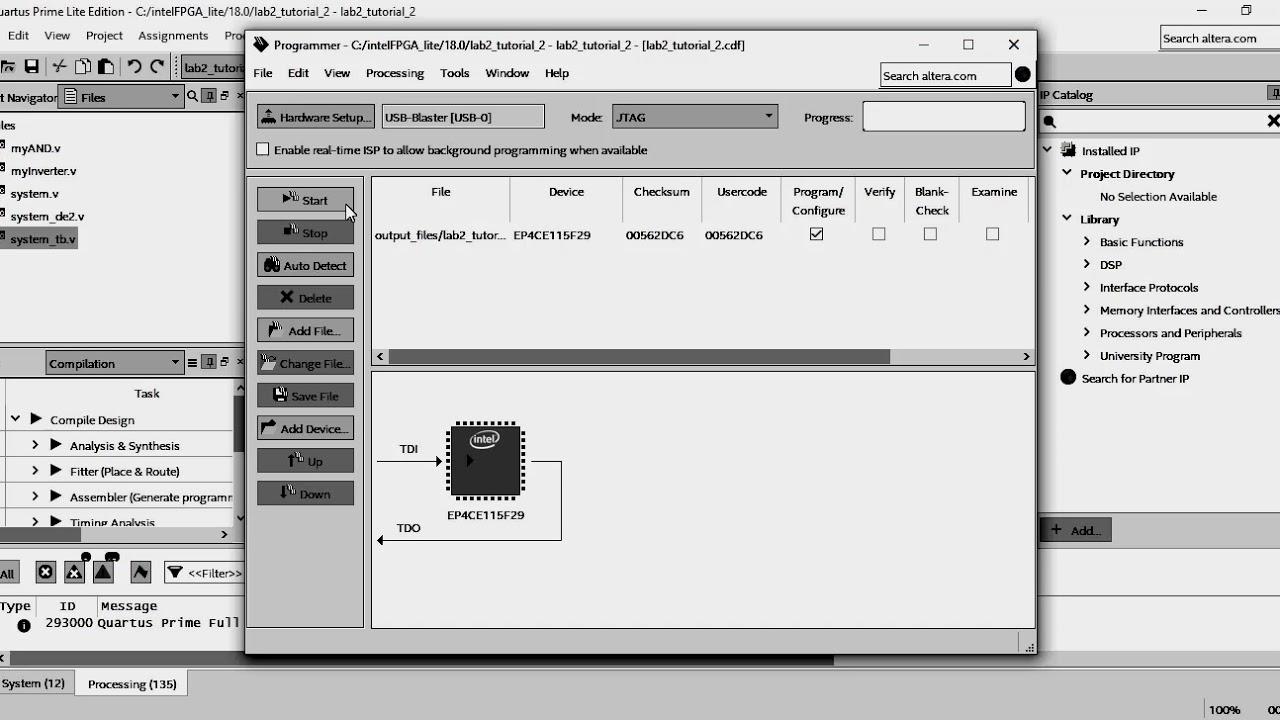Screen dimensions: 1280x720
Task: Click the critical warning filter icon
Action: click(x=74, y=572)
